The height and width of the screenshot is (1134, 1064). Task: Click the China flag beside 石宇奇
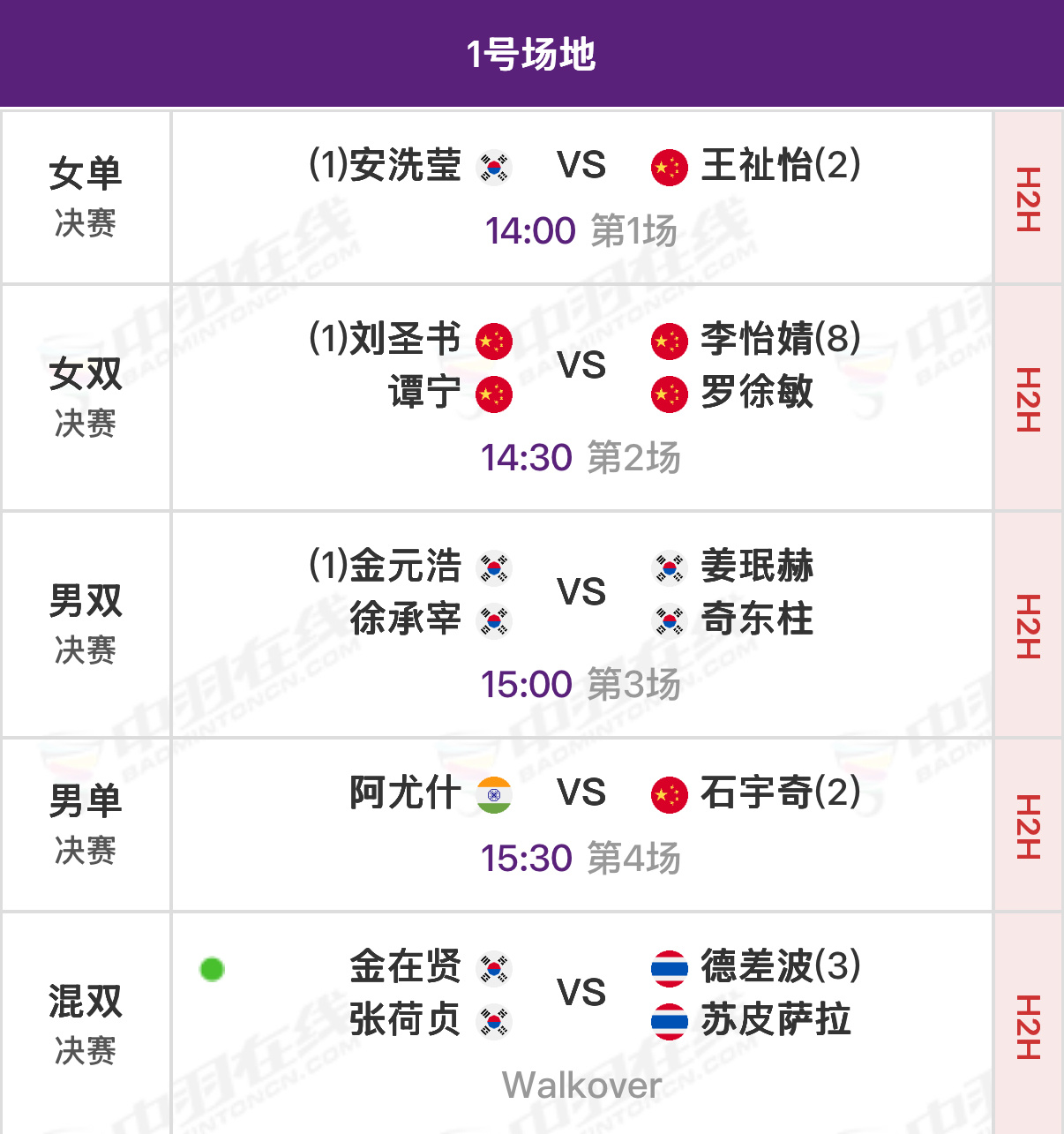670,794
